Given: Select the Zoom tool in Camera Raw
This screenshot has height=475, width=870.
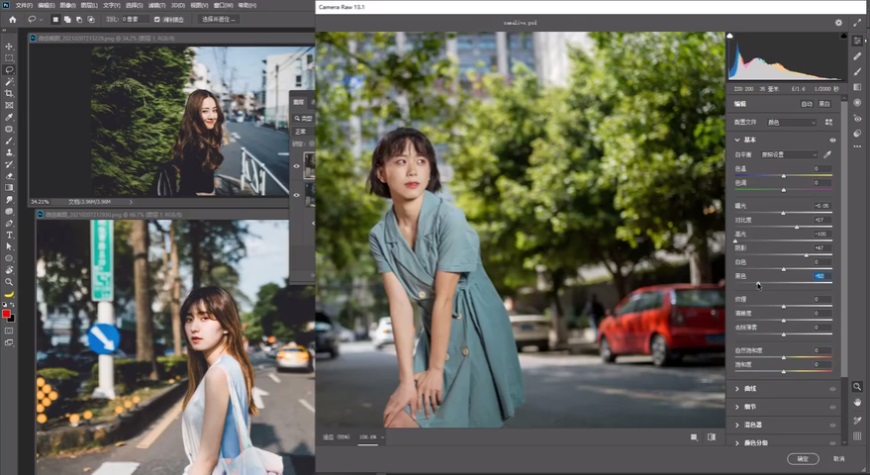Looking at the screenshot, I should pos(857,386).
